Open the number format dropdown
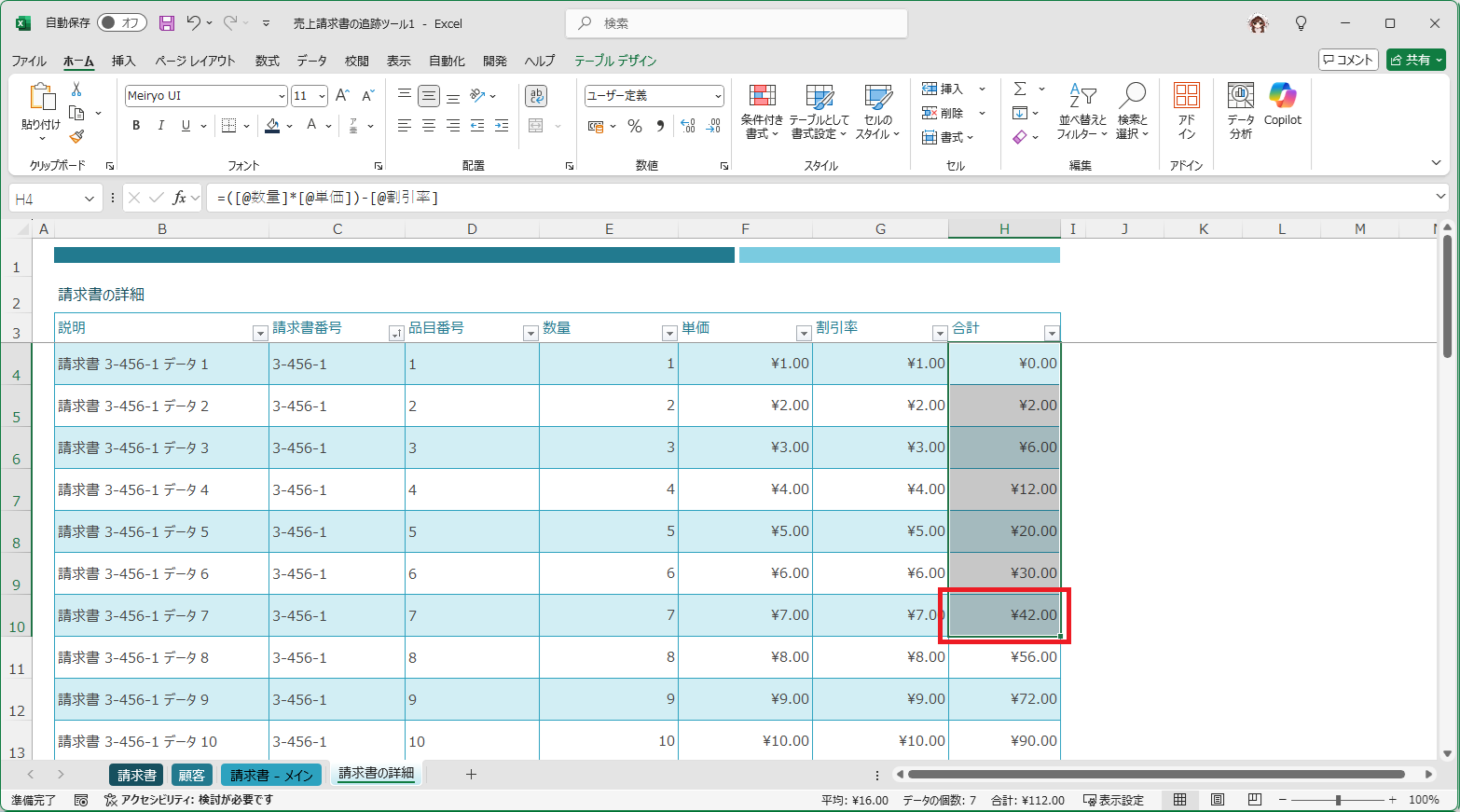The height and width of the screenshot is (812, 1460). coord(718,96)
